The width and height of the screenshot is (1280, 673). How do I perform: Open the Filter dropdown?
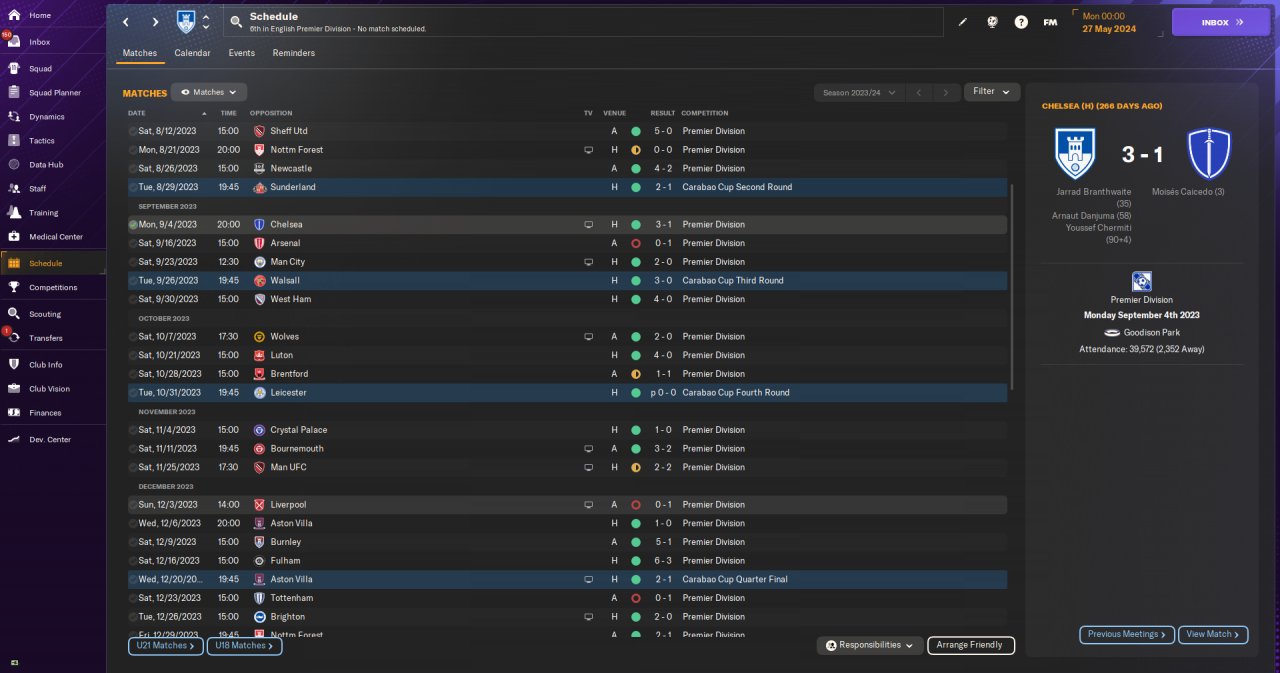(992, 91)
